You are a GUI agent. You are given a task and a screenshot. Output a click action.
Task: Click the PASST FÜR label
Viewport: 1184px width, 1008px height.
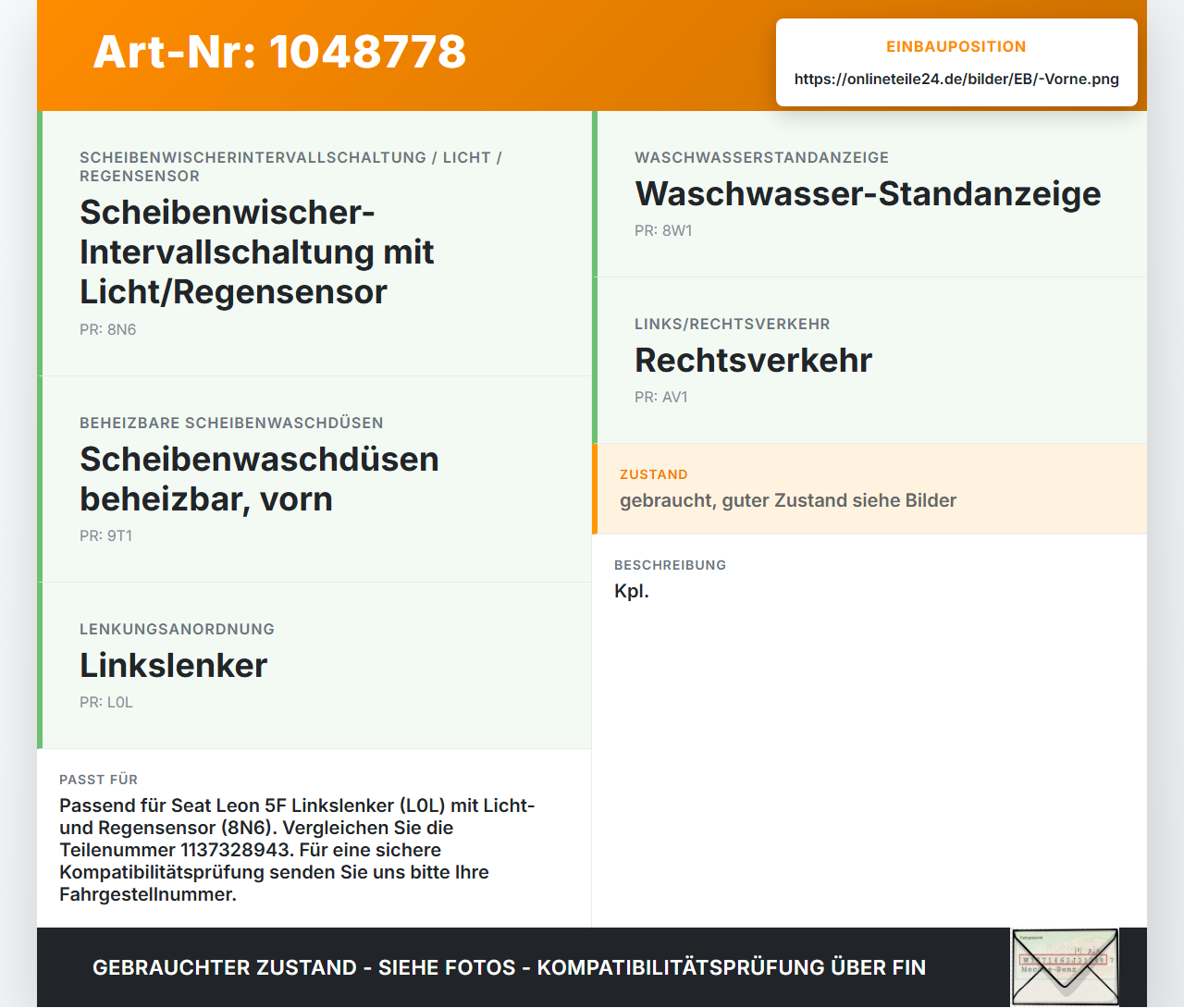pyautogui.click(x=98, y=780)
